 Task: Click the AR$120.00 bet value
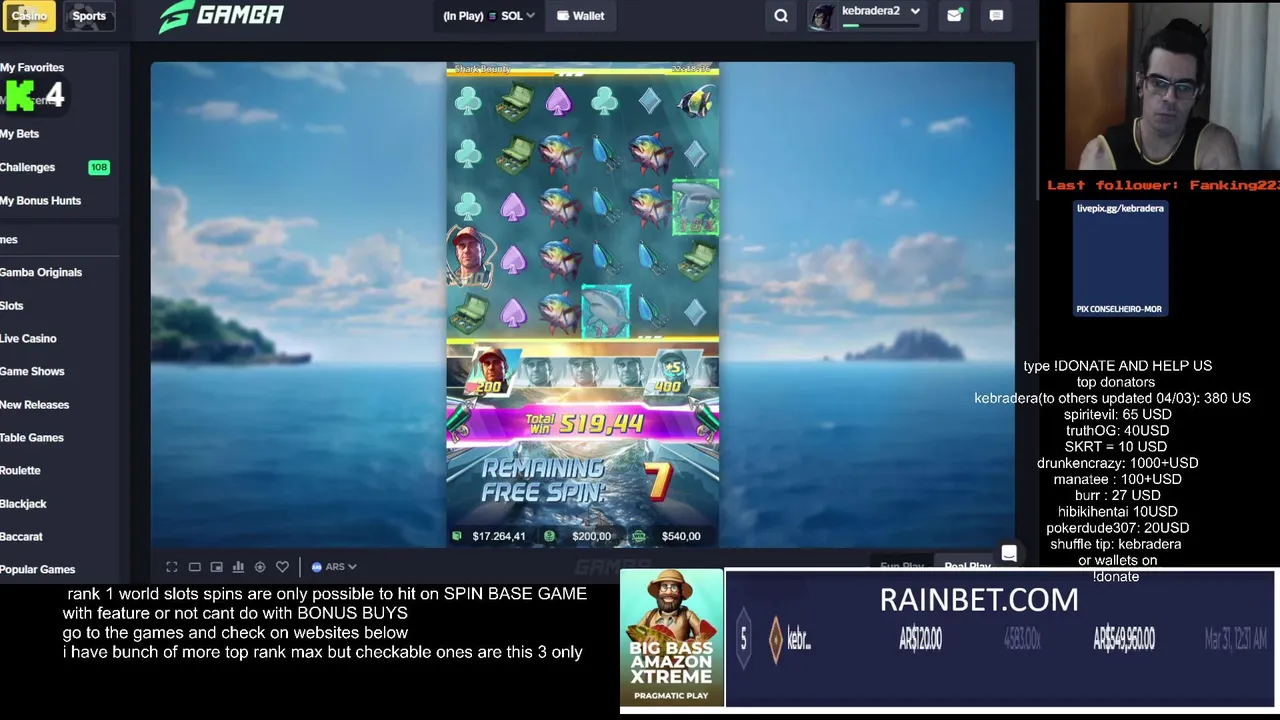[x=920, y=638]
